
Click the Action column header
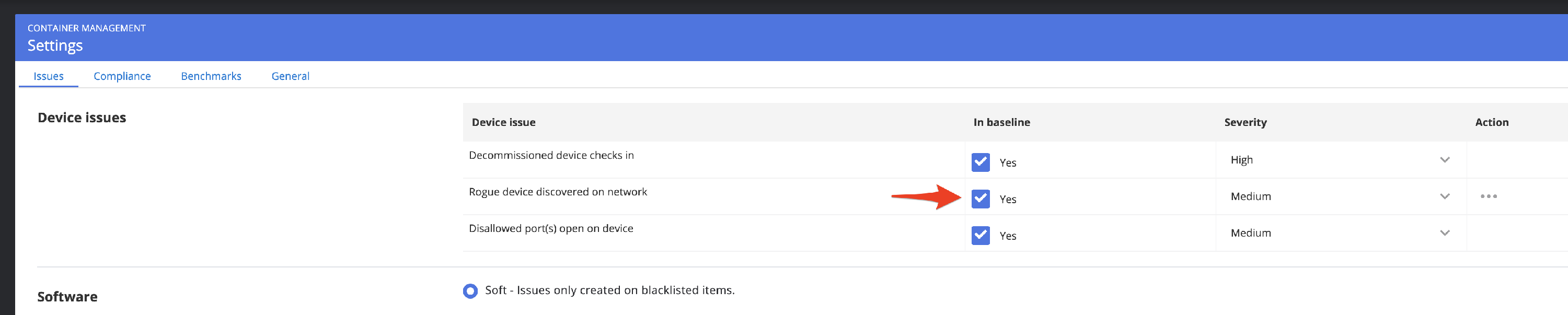click(x=1491, y=122)
